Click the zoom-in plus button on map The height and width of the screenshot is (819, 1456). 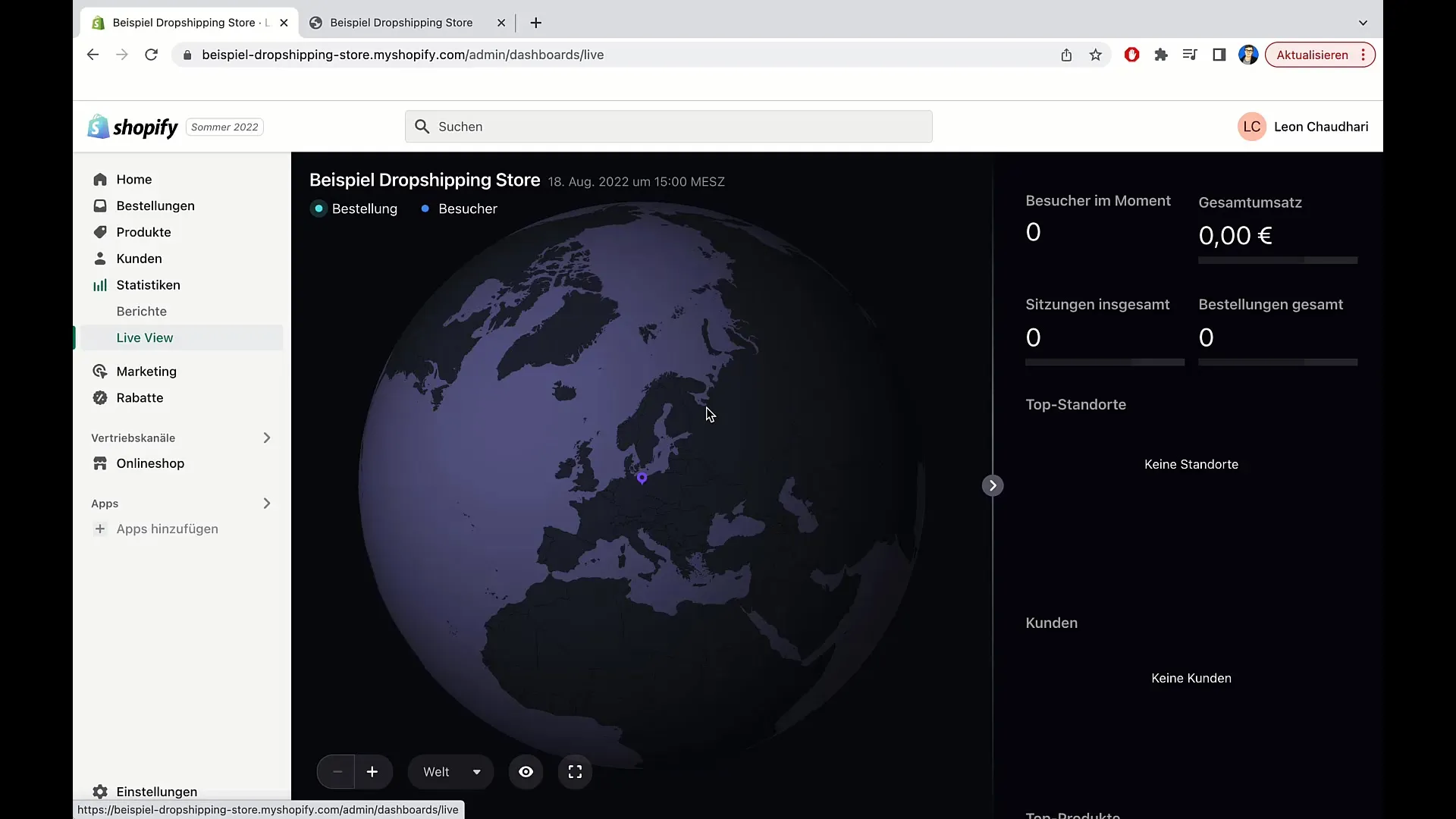point(371,771)
